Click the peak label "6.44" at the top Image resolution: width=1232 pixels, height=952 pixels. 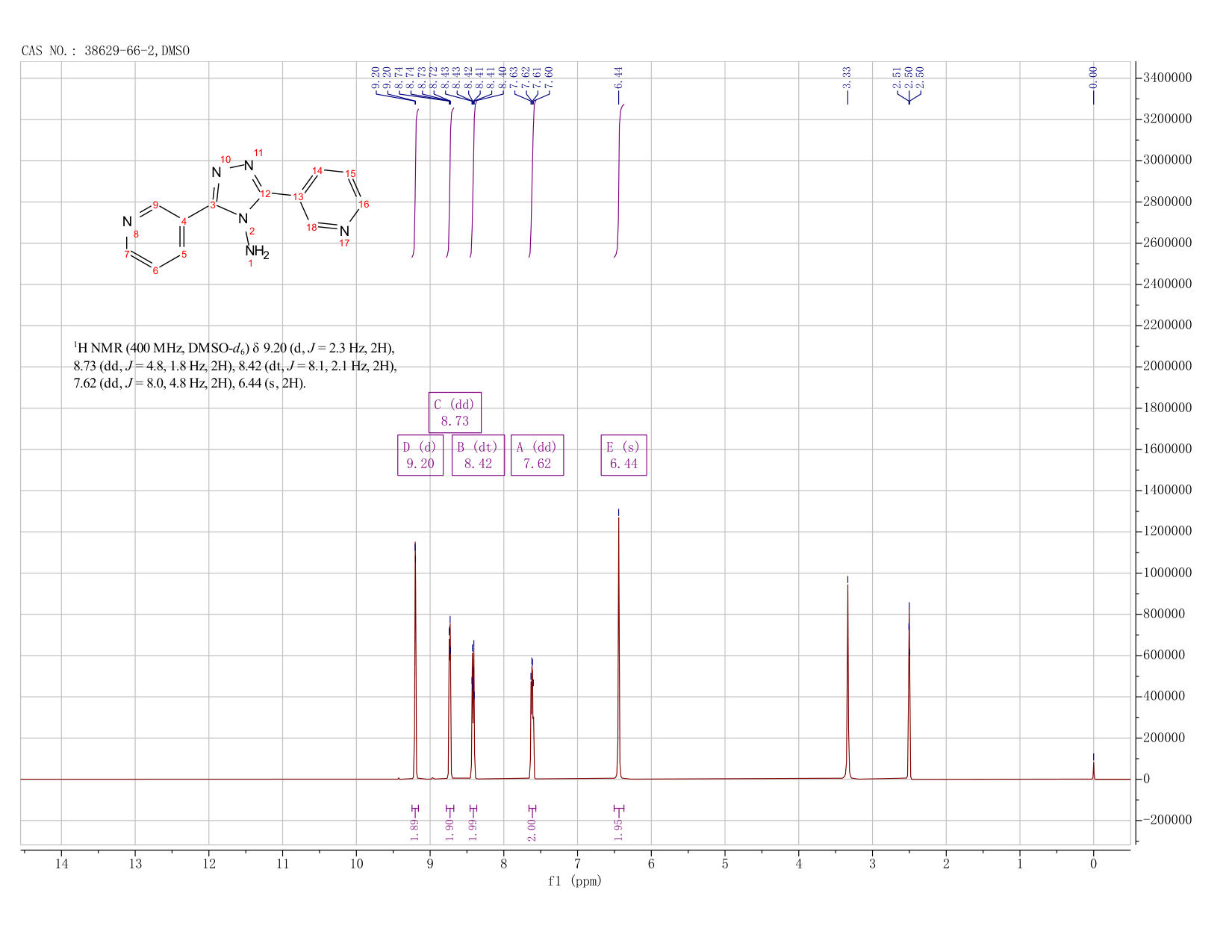click(x=618, y=76)
